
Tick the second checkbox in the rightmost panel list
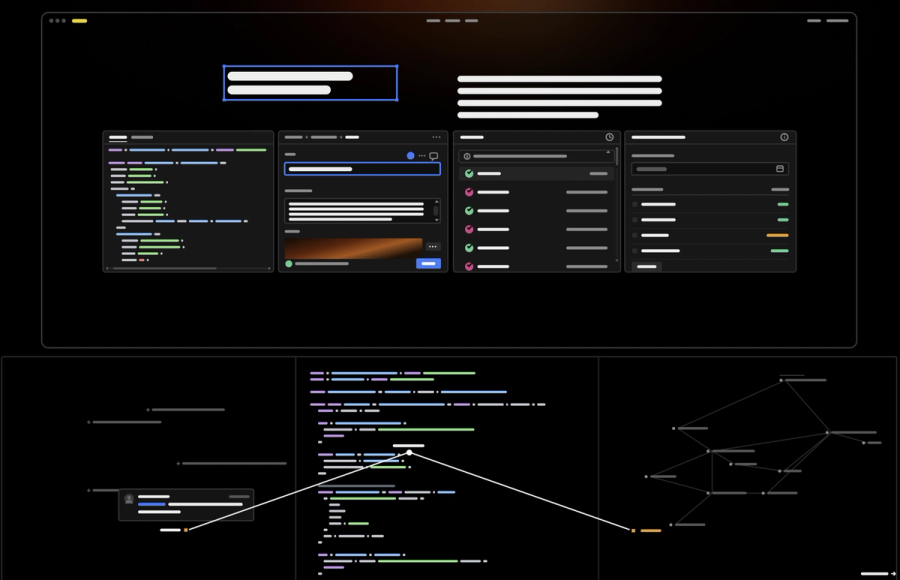(x=635, y=220)
